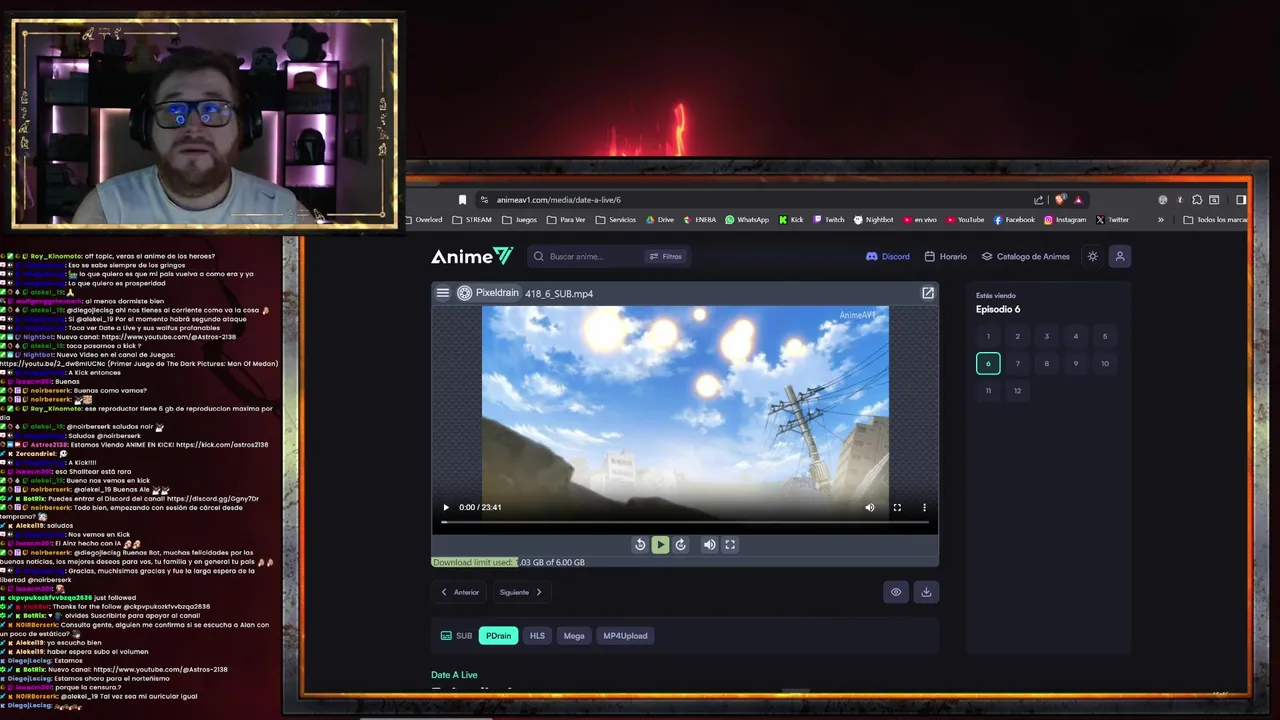Open the YouTube bookmark
Screen dimensions: 1280x720
965,220
